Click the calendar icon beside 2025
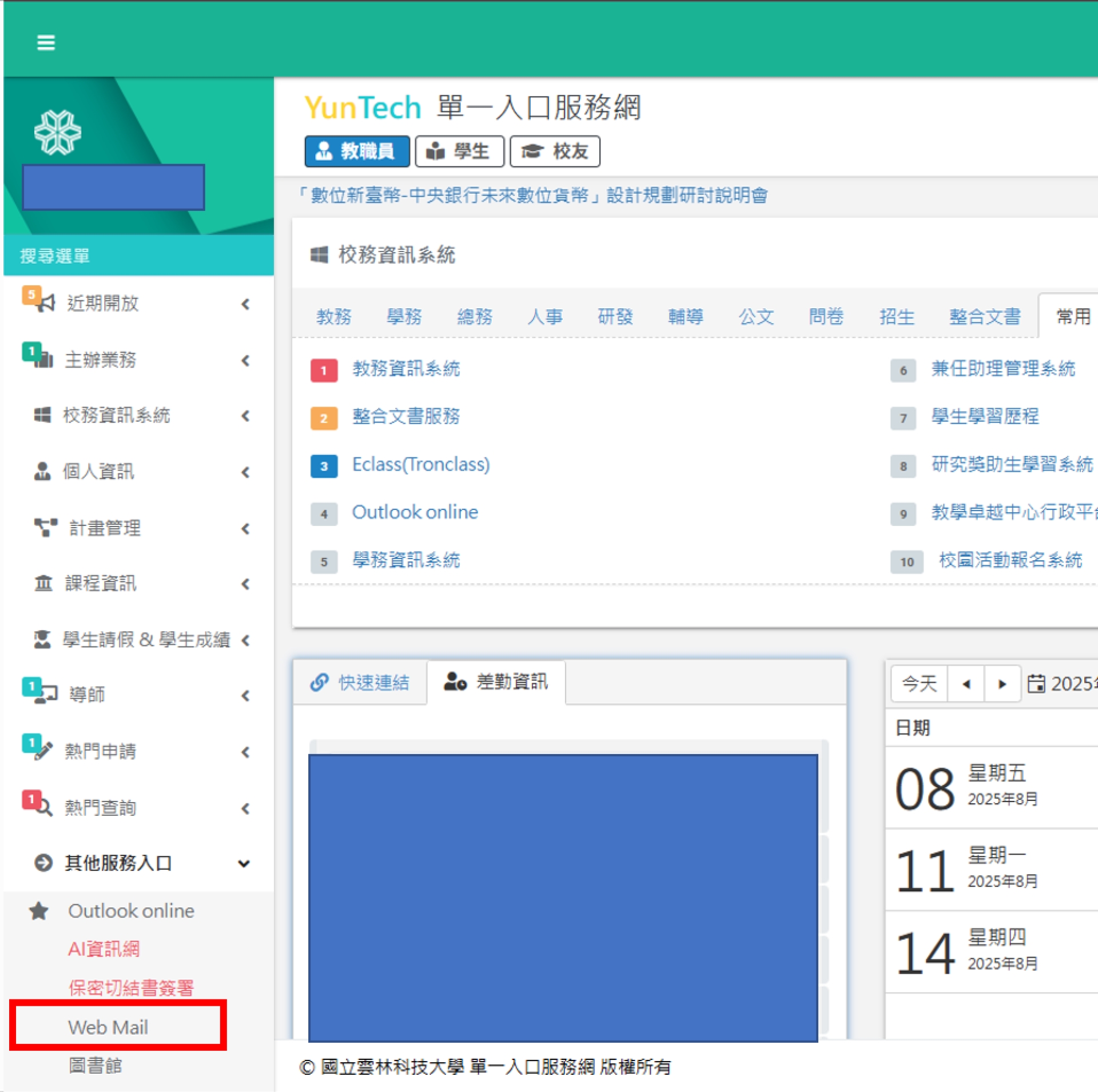Screen dimensions: 1098x1092 (x=1036, y=684)
